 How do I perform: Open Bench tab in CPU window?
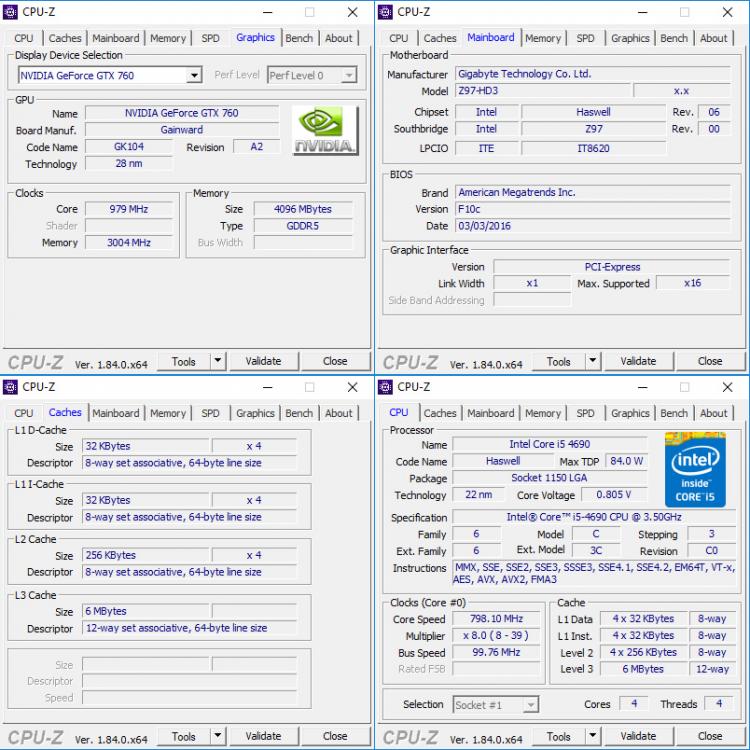[674, 413]
